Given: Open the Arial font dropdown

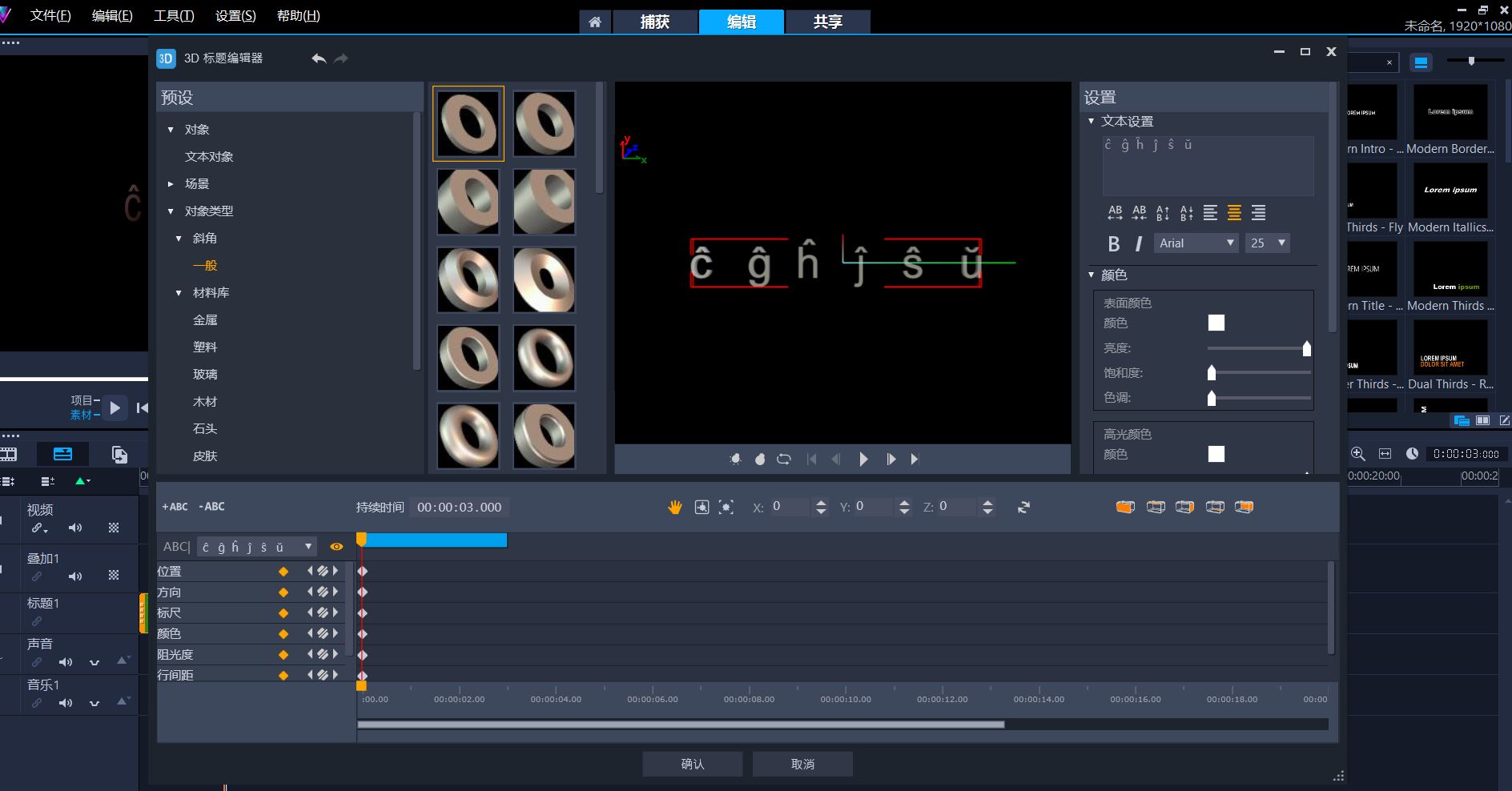Looking at the screenshot, I should tap(1196, 243).
